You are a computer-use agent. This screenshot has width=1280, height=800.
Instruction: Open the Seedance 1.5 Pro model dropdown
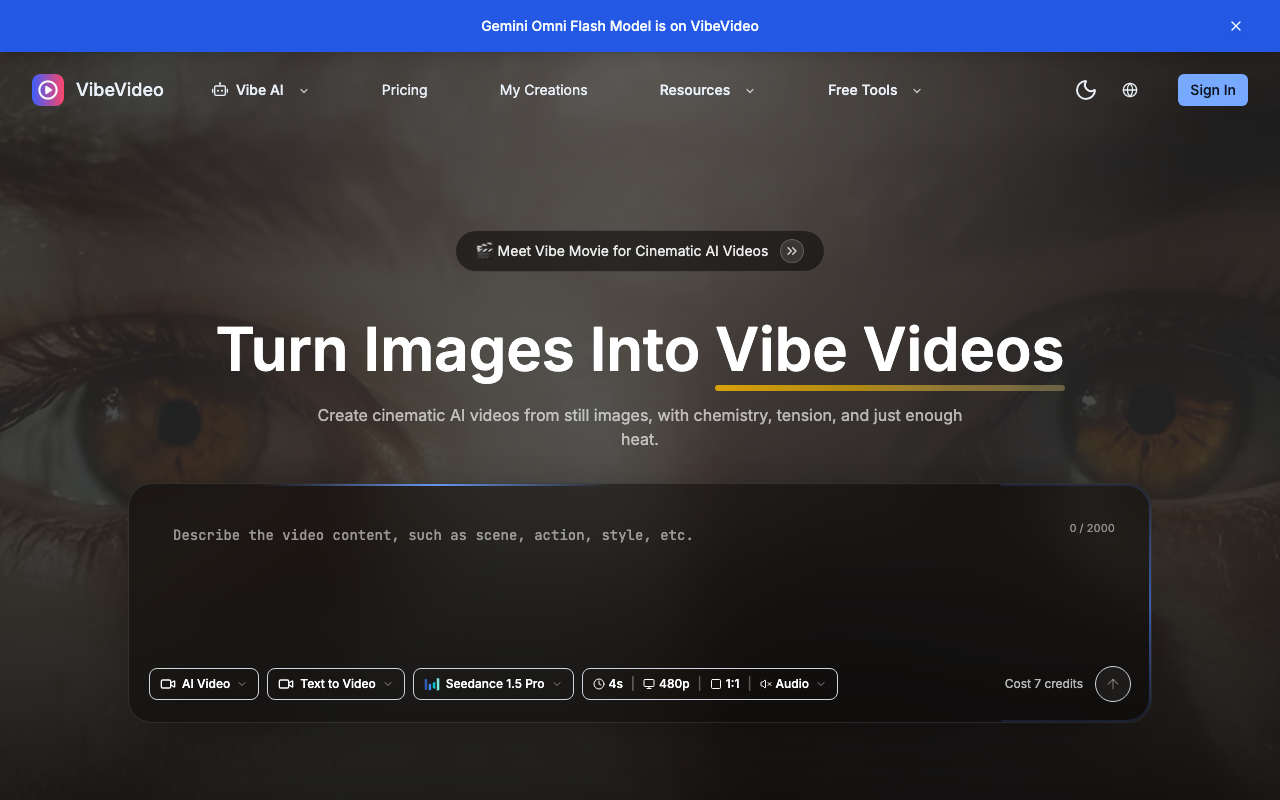[493, 684]
